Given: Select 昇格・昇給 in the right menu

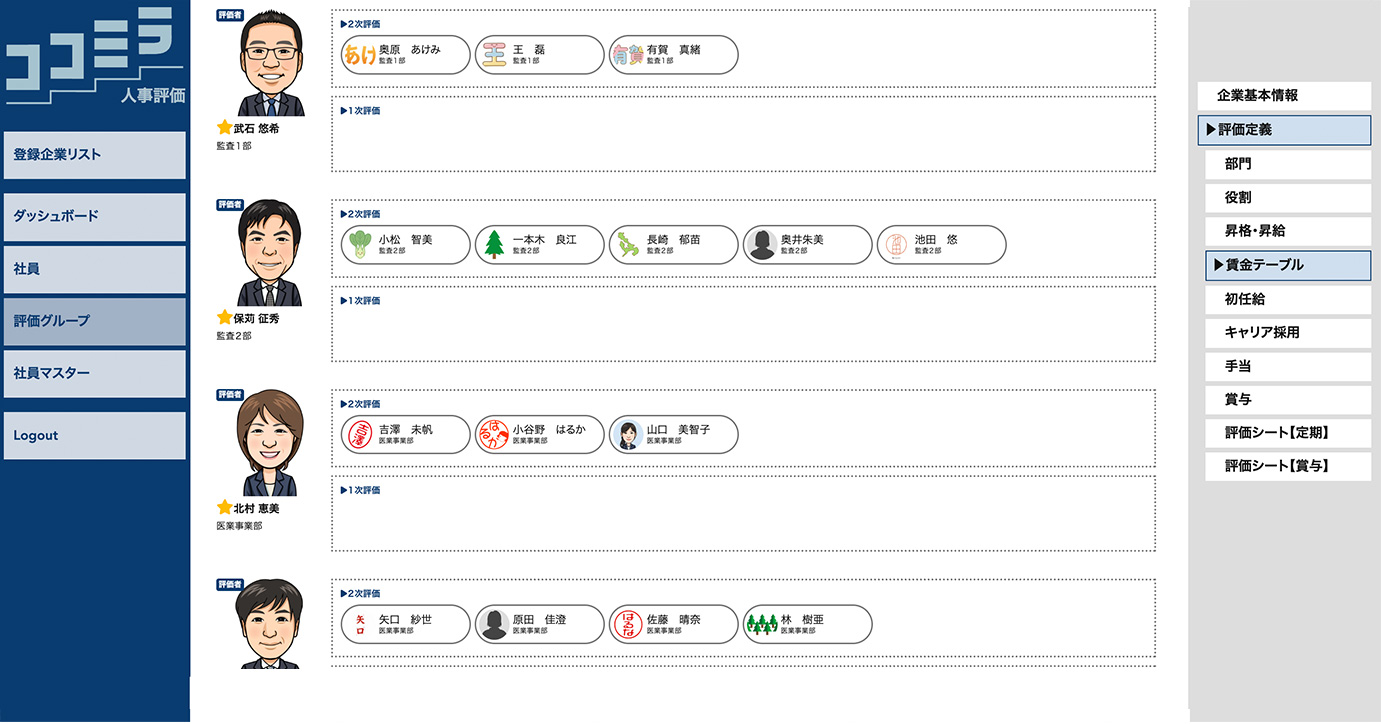Looking at the screenshot, I should [x=1287, y=231].
